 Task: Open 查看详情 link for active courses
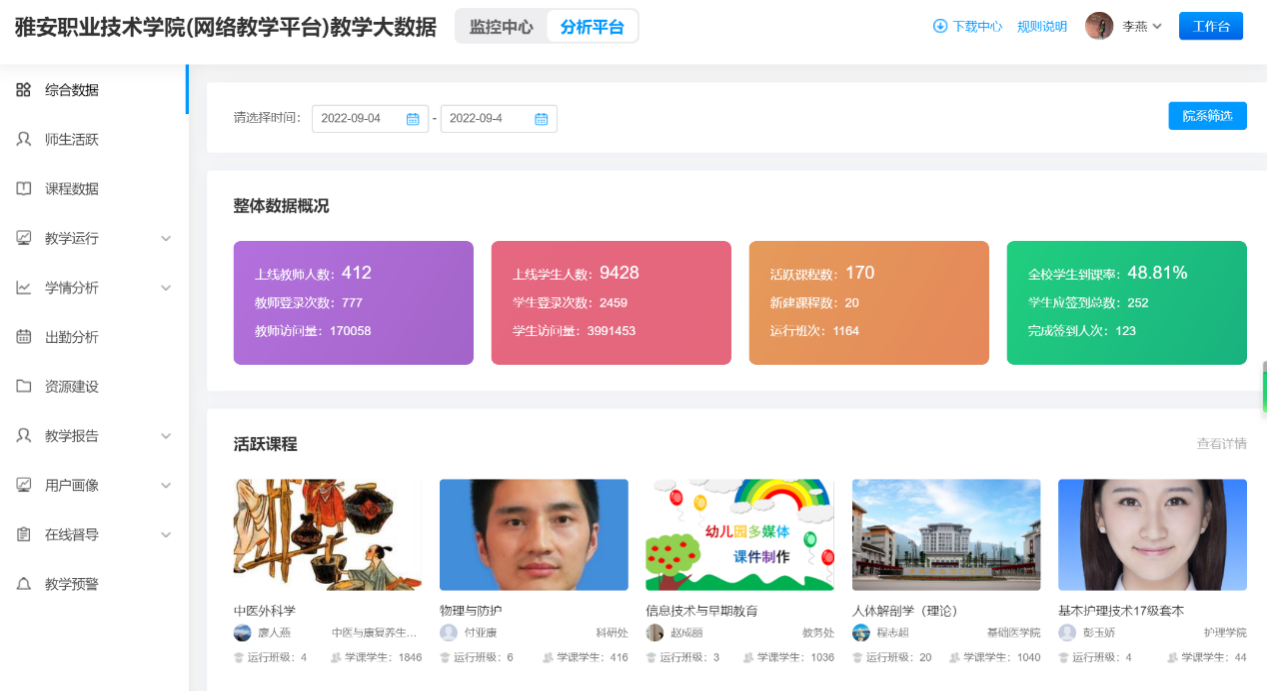point(1221,444)
